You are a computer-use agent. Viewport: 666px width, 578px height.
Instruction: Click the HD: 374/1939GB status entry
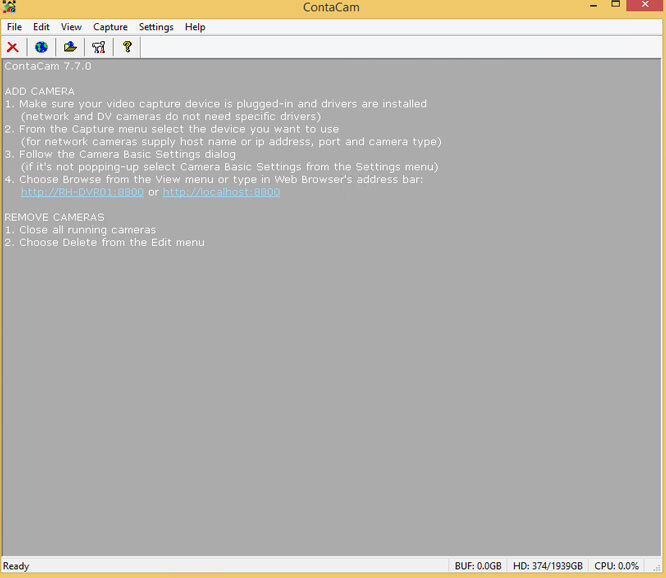(x=547, y=566)
